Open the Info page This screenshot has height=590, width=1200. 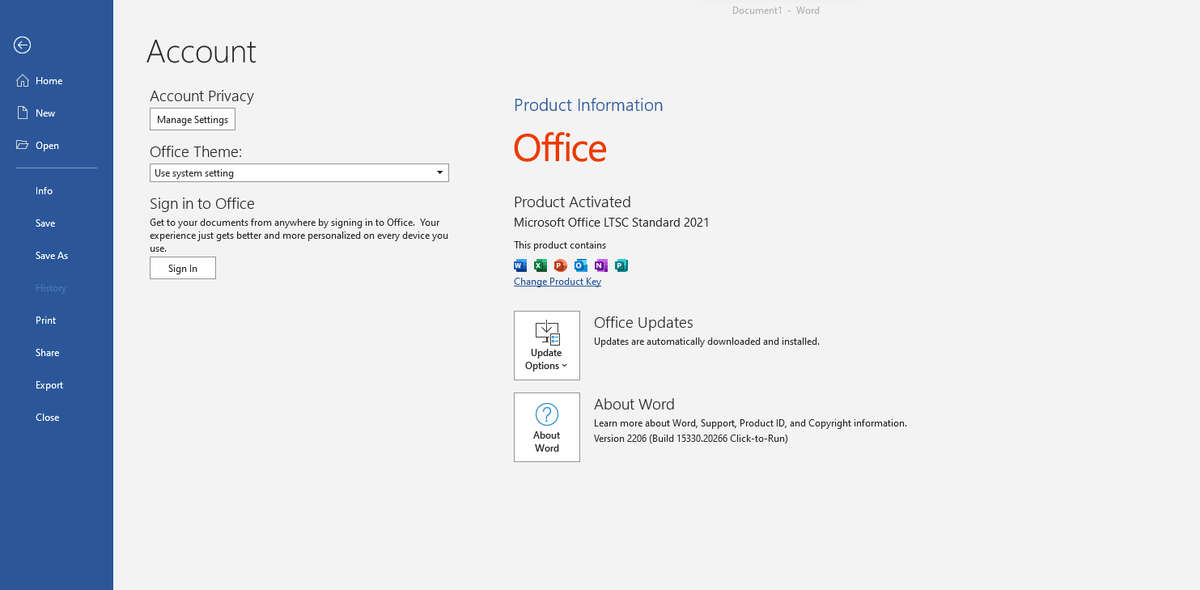(x=44, y=191)
